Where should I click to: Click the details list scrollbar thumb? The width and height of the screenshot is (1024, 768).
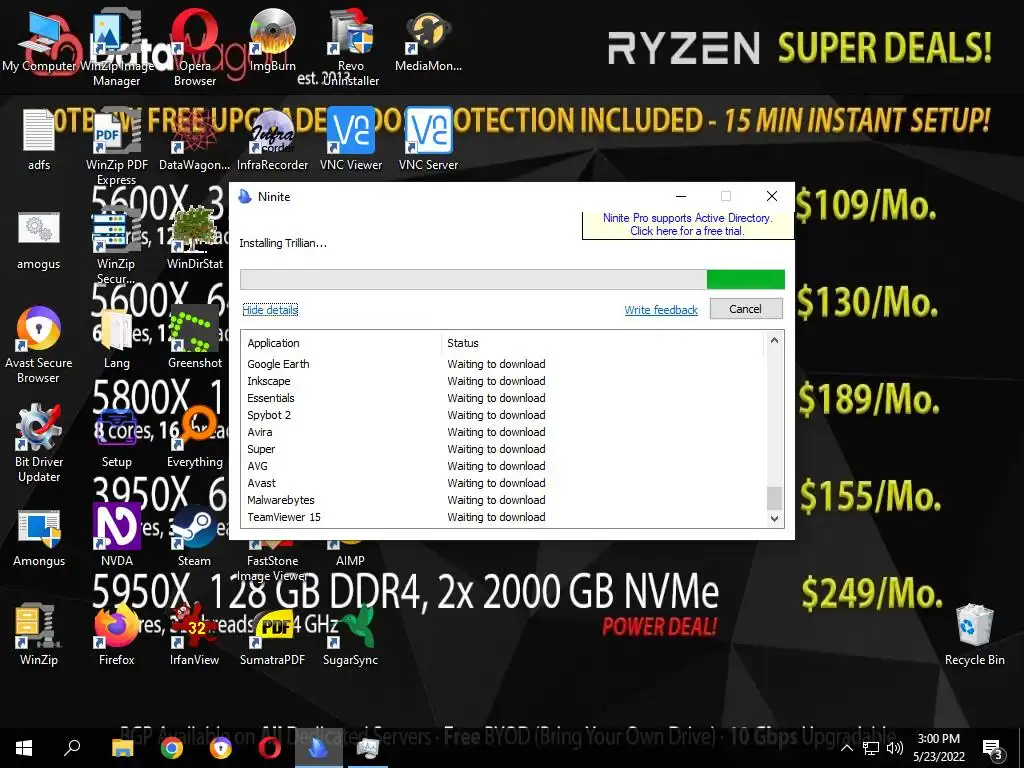tap(774, 498)
